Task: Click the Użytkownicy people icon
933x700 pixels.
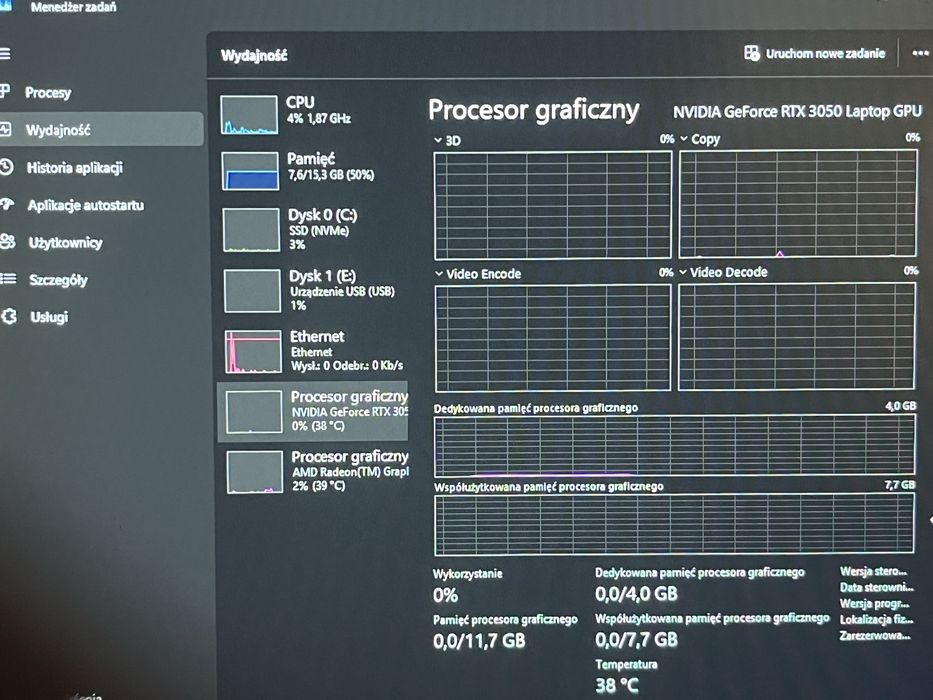Action: pyautogui.click(x=8, y=242)
